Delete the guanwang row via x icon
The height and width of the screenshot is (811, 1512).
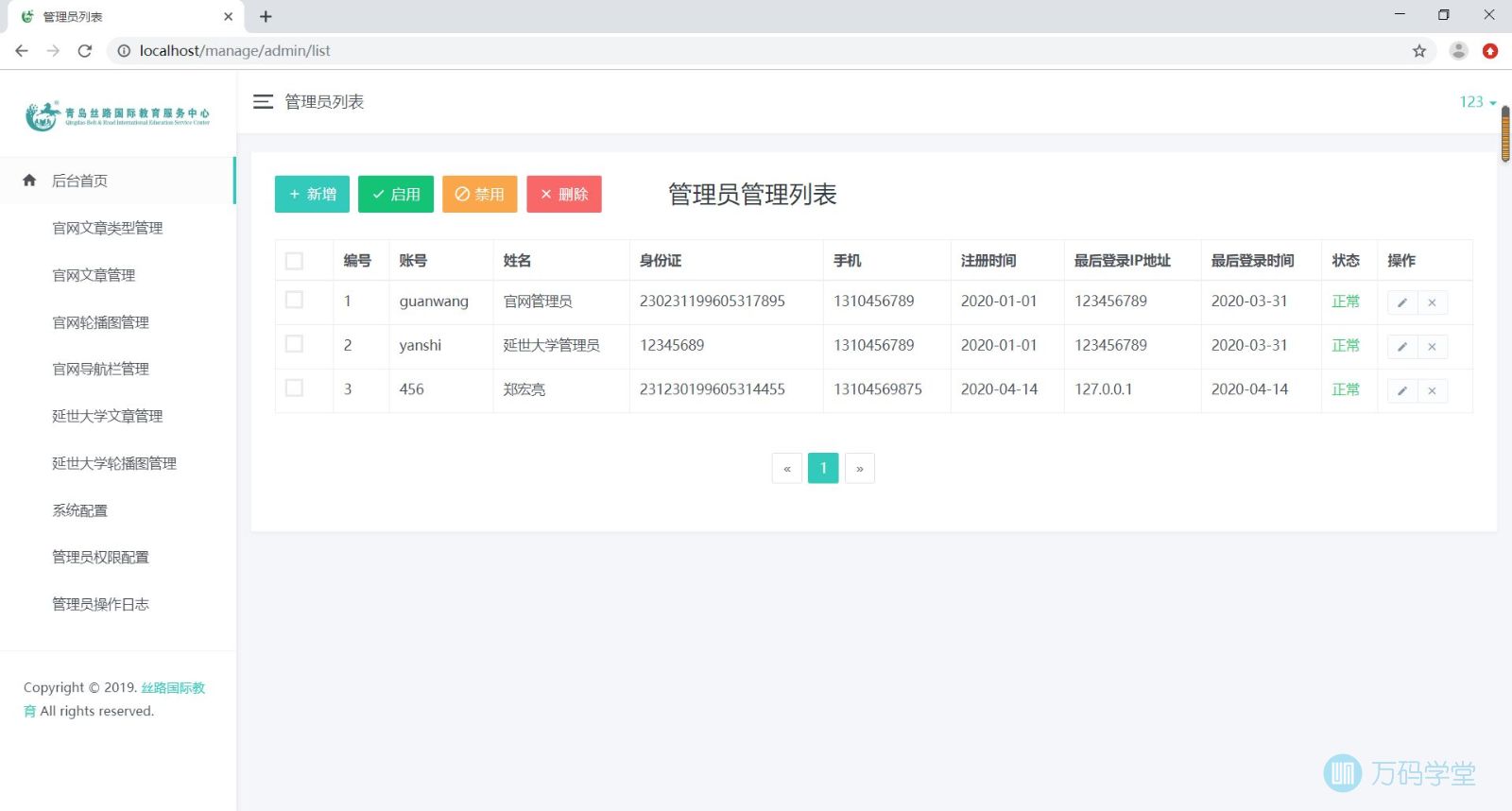click(x=1433, y=302)
